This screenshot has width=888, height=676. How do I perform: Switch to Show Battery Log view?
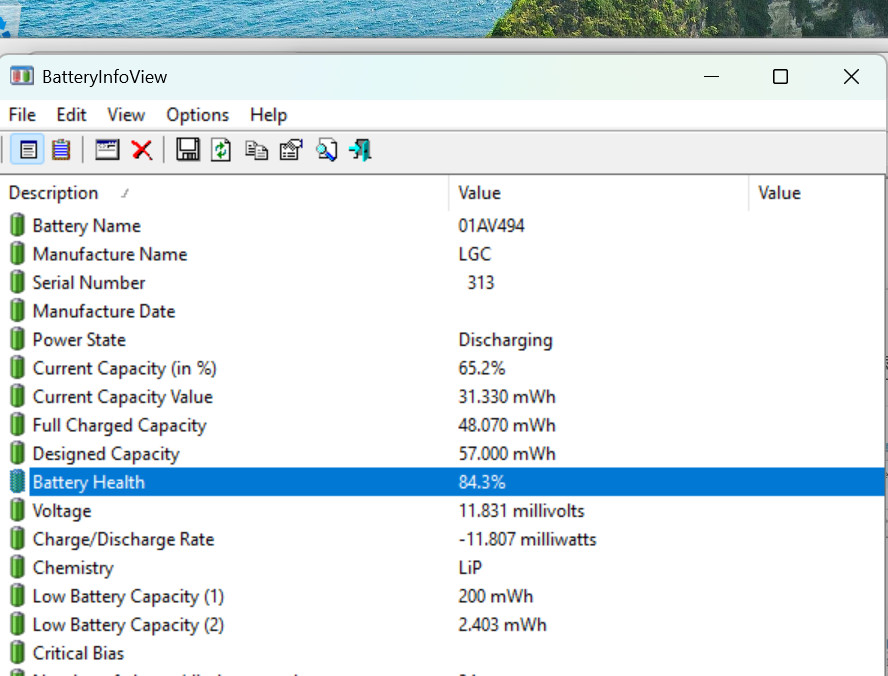coord(61,150)
